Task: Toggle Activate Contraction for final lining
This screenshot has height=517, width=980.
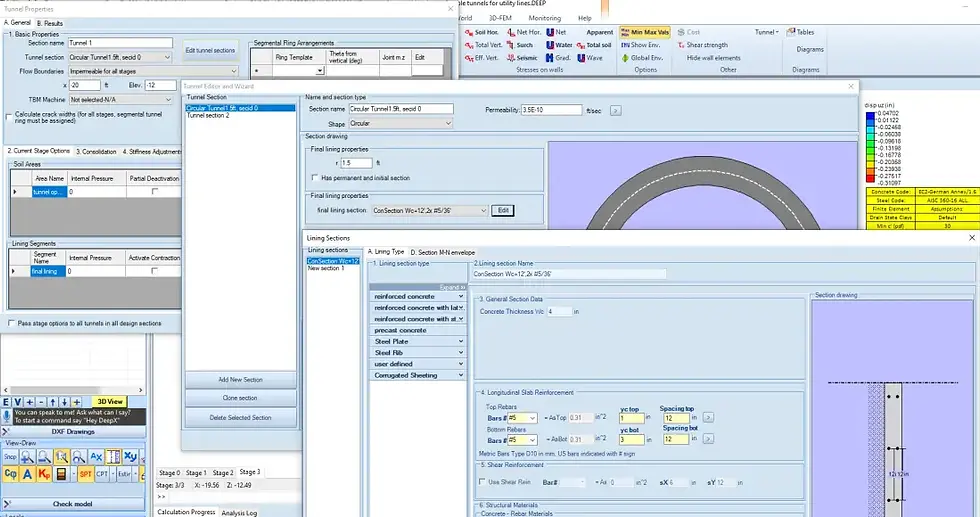Action: [x=154, y=271]
